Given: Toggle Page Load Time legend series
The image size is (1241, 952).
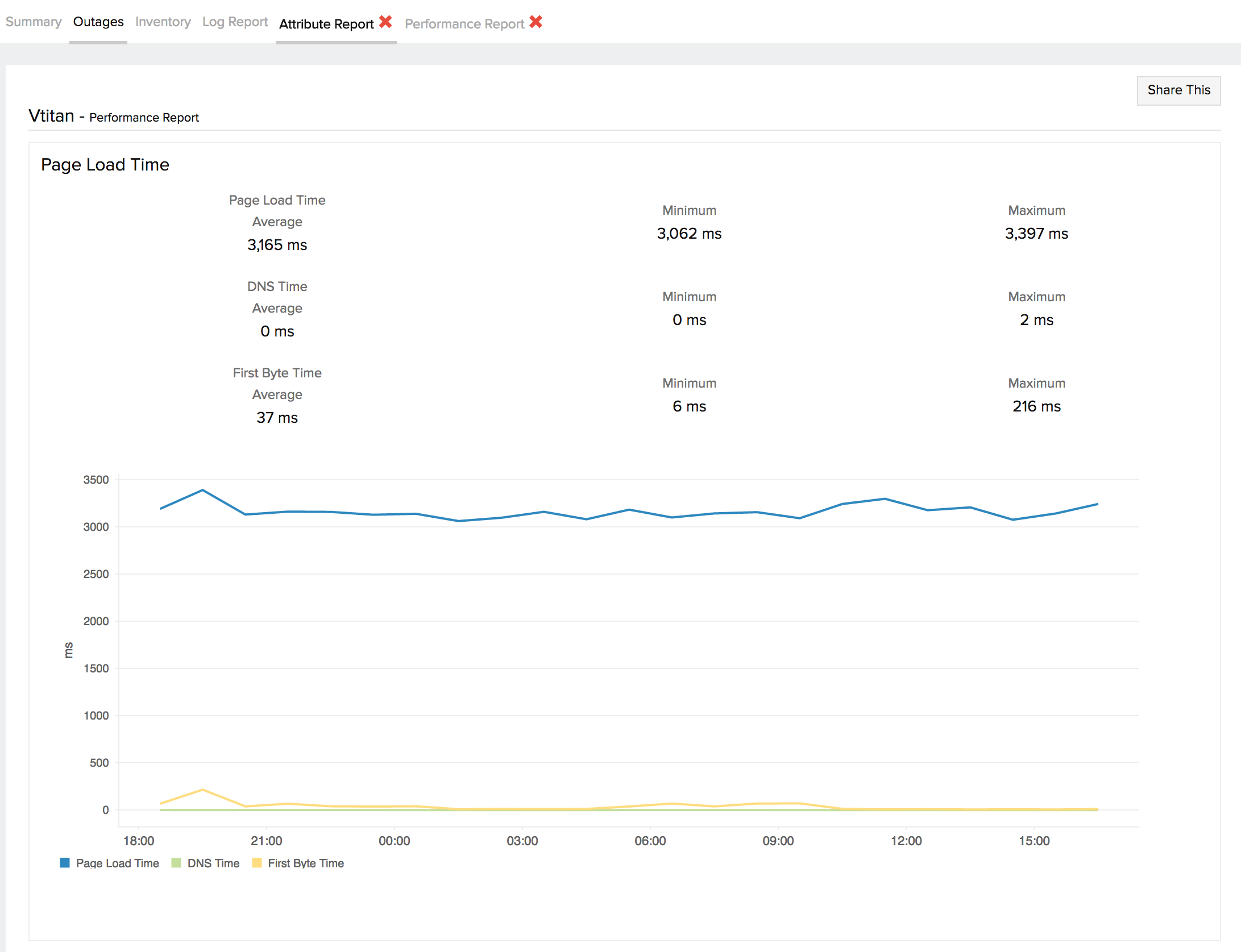Looking at the screenshot, I should tap(117, 863).
